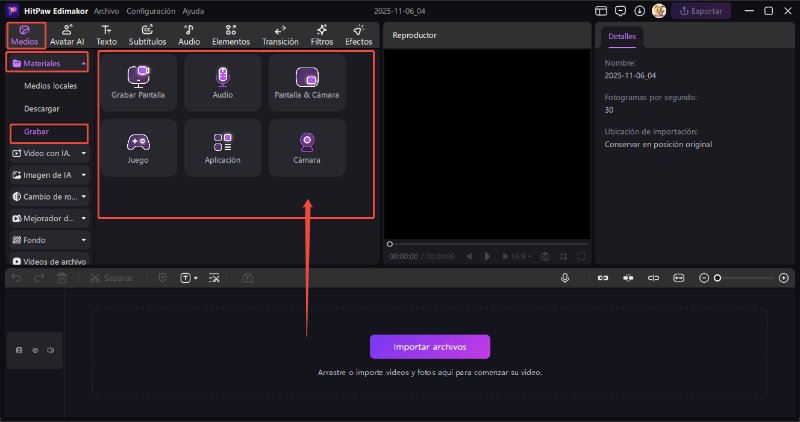Toggle the track lock icon
This screenshot has height=422, width=800.
pos(20,350)
